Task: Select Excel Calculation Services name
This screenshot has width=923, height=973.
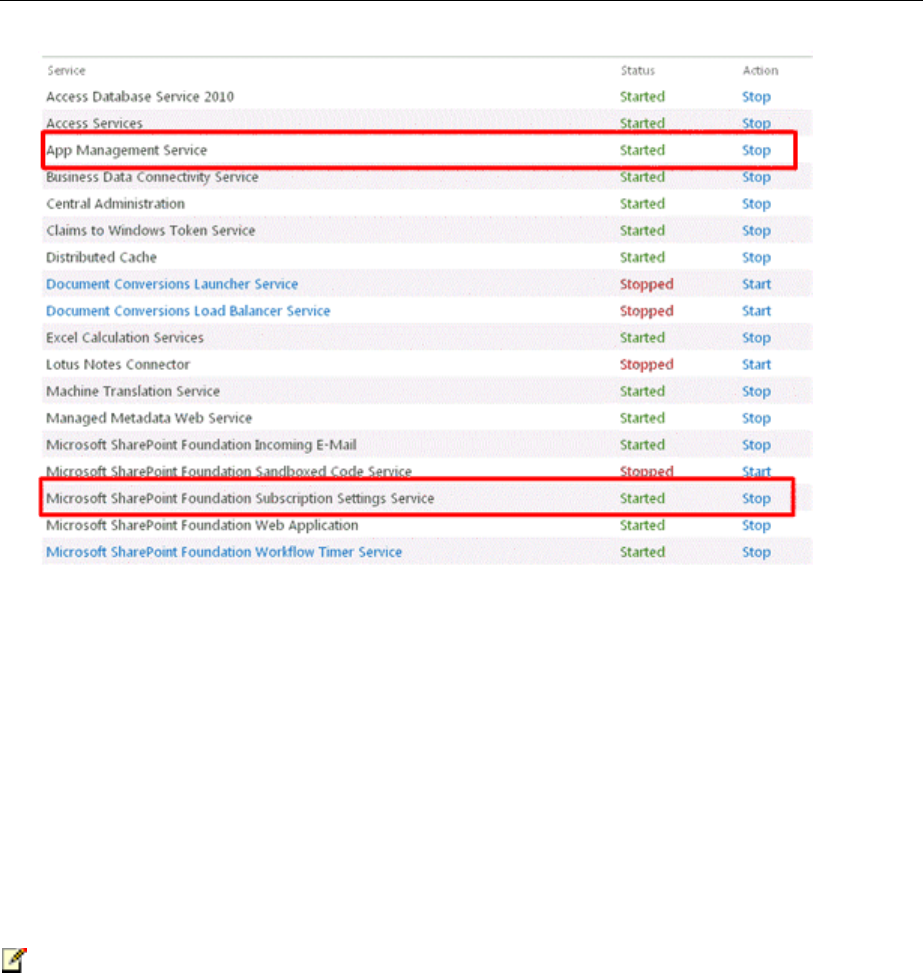Action: tap(125, 338)
